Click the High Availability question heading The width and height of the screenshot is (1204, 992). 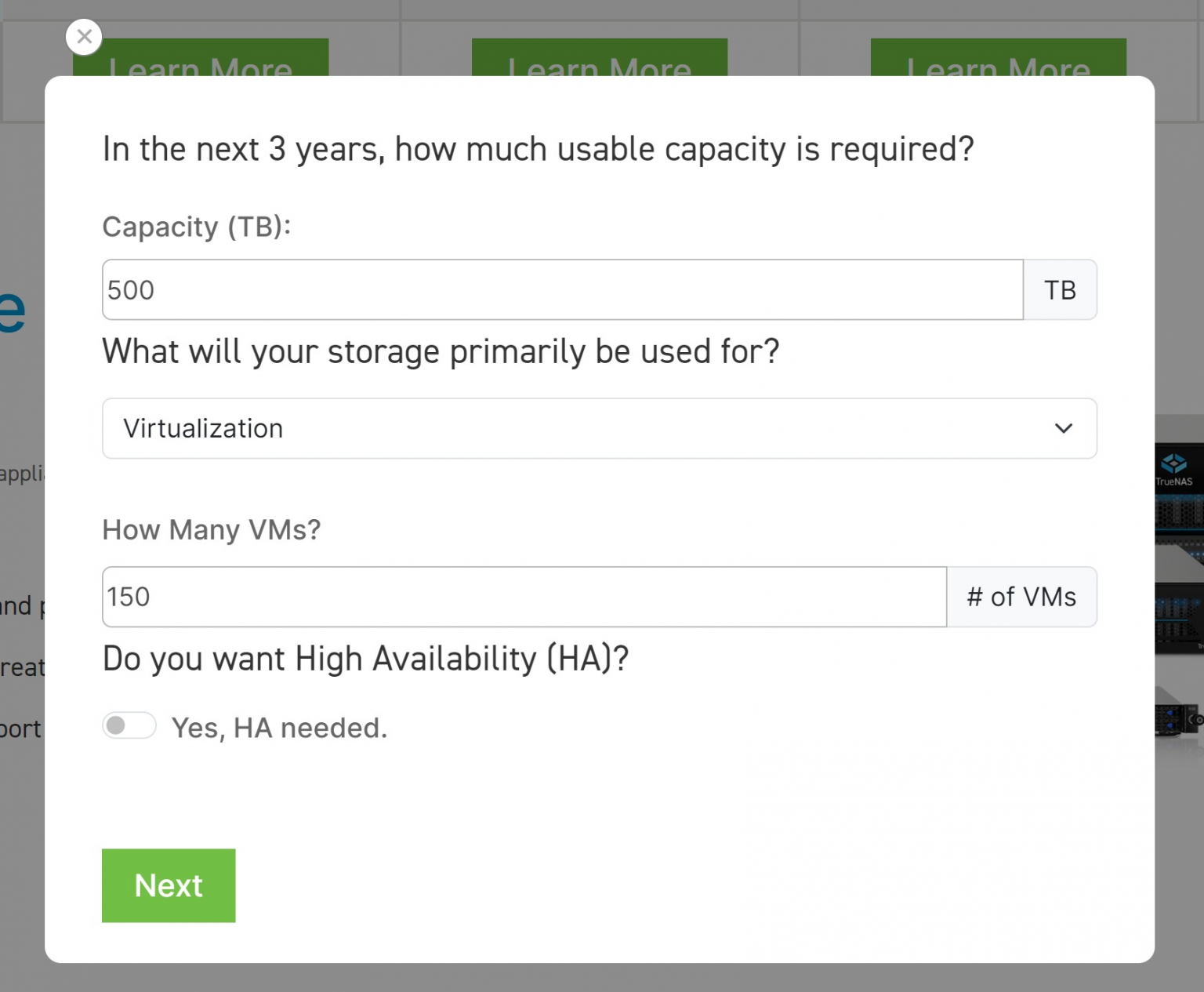pos(365,659)
